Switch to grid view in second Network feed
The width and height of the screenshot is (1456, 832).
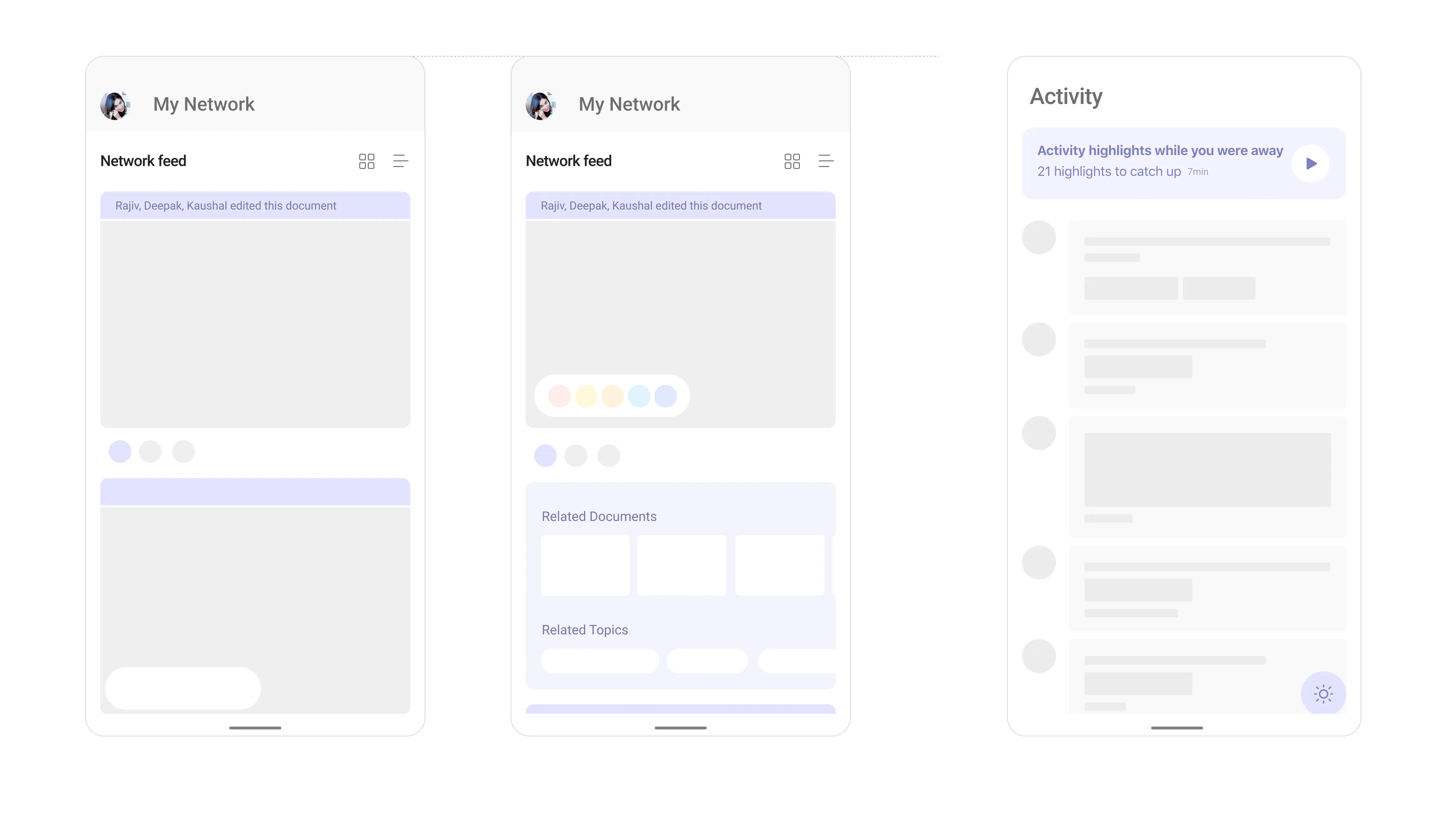(x=792, y=161)
